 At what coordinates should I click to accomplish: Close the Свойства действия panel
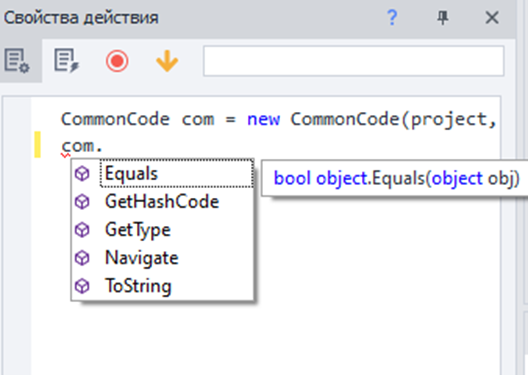492,18
